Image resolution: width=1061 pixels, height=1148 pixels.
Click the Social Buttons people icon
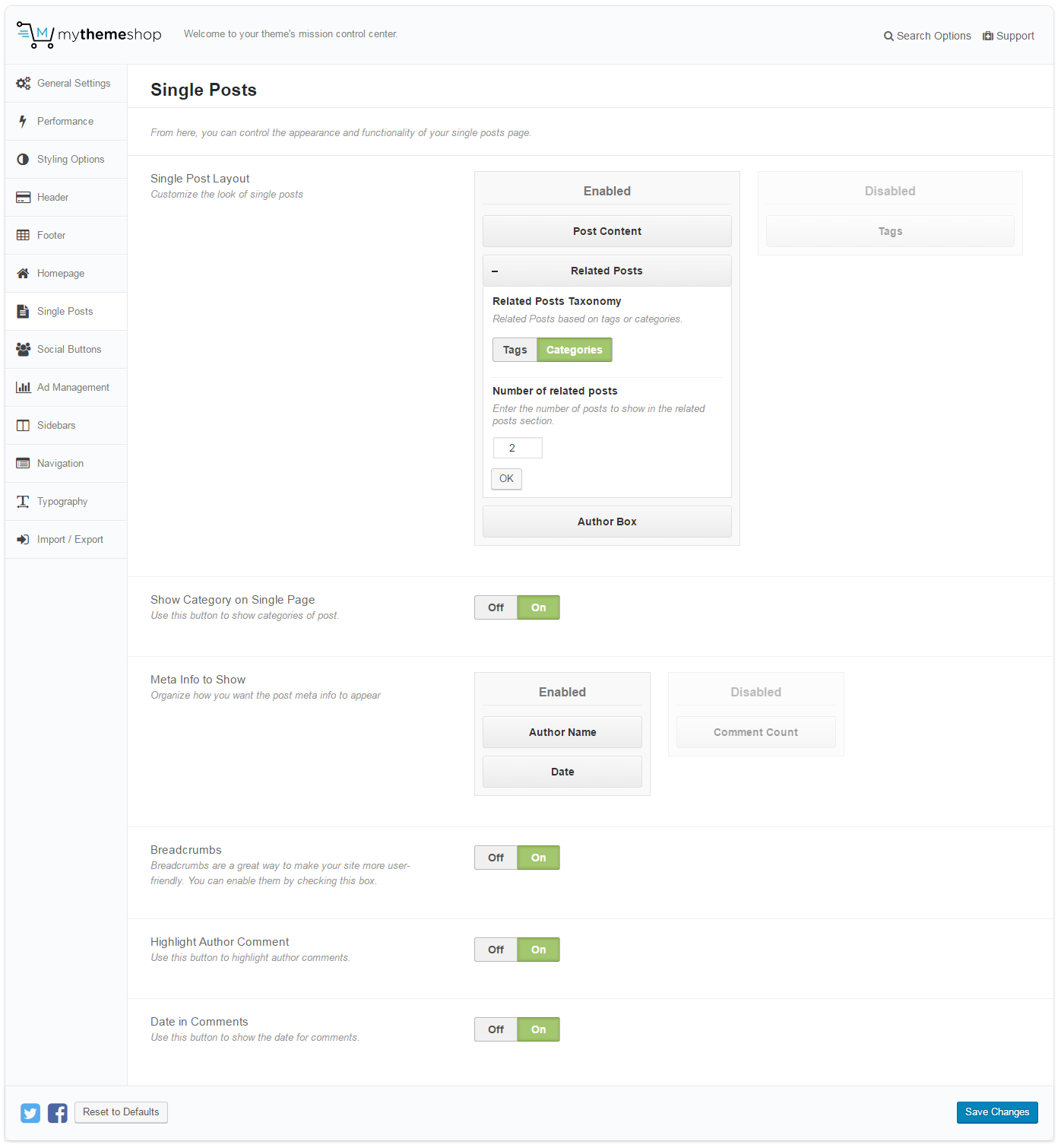23,350
